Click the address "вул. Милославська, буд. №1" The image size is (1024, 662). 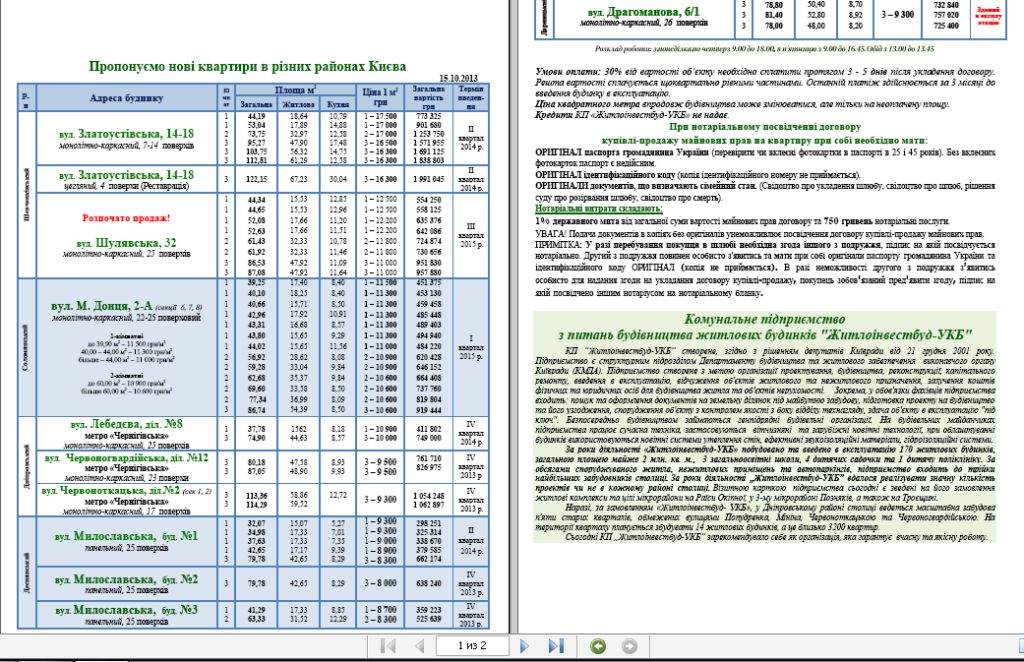click(126, 536)
